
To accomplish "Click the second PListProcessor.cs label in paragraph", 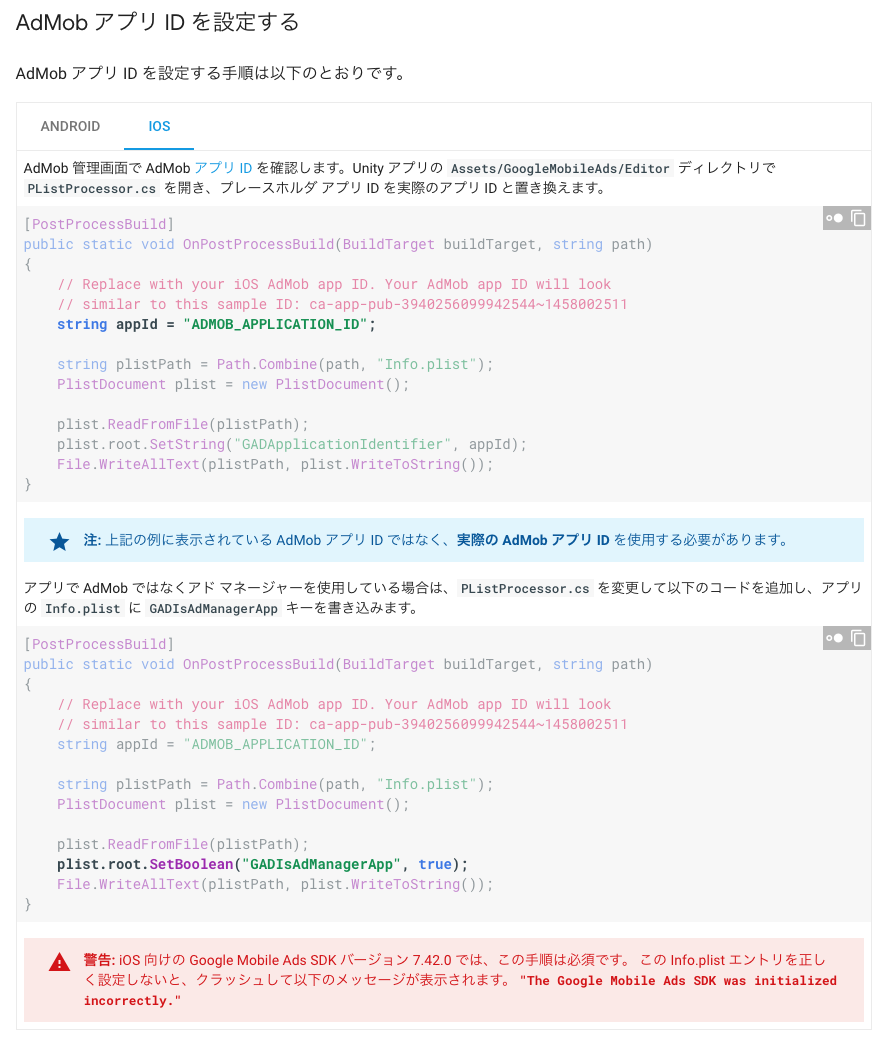I will (x=525, y=589).
